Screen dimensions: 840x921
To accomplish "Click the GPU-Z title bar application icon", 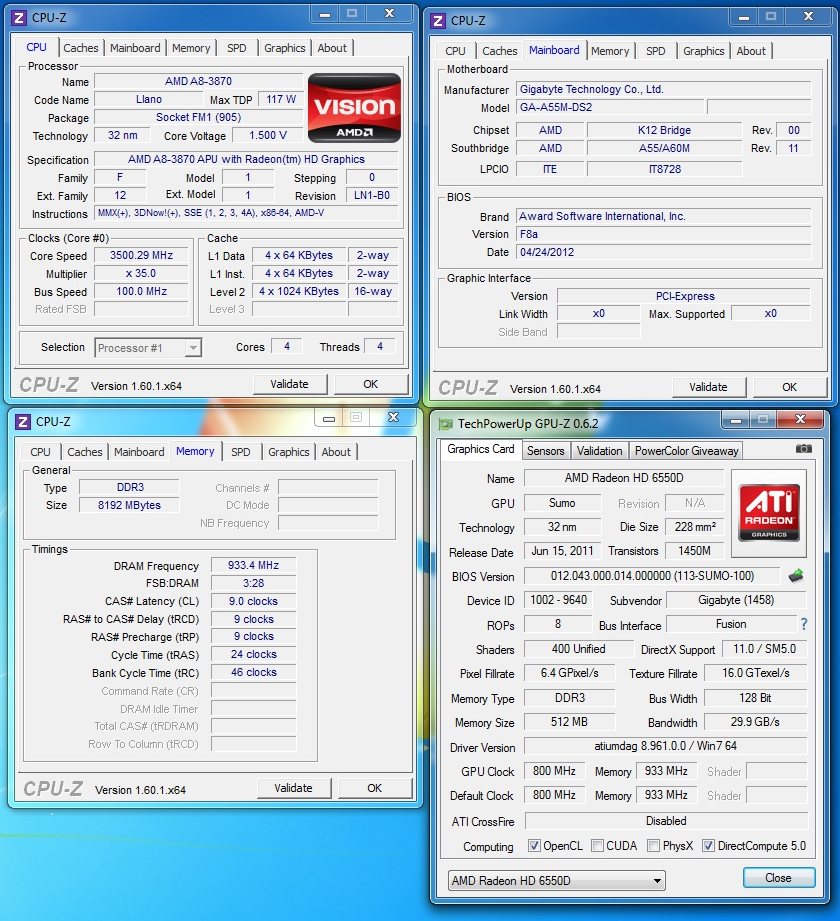I will [446, 424].
